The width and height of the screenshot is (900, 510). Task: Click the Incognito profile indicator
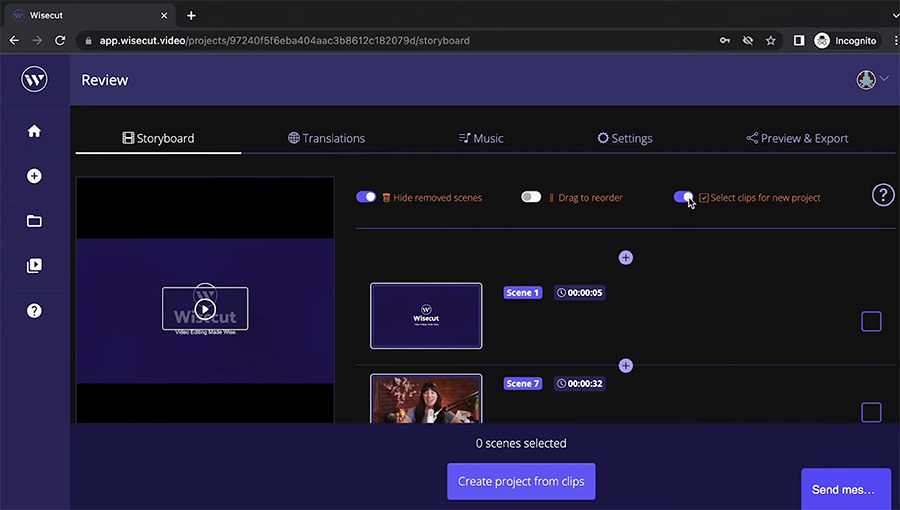tap(847, 41)
